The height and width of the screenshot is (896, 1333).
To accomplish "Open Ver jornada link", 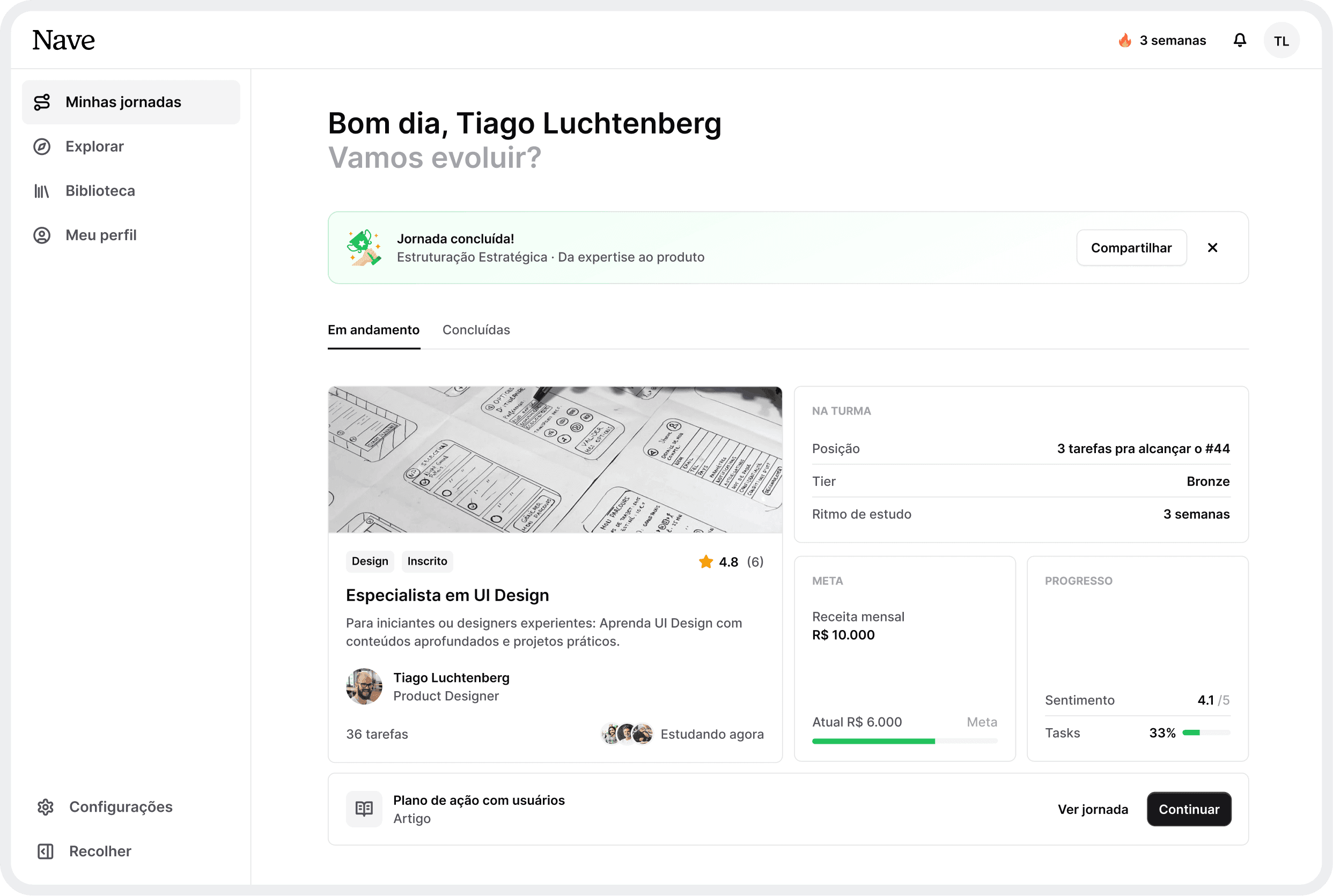I will 1092,809.
